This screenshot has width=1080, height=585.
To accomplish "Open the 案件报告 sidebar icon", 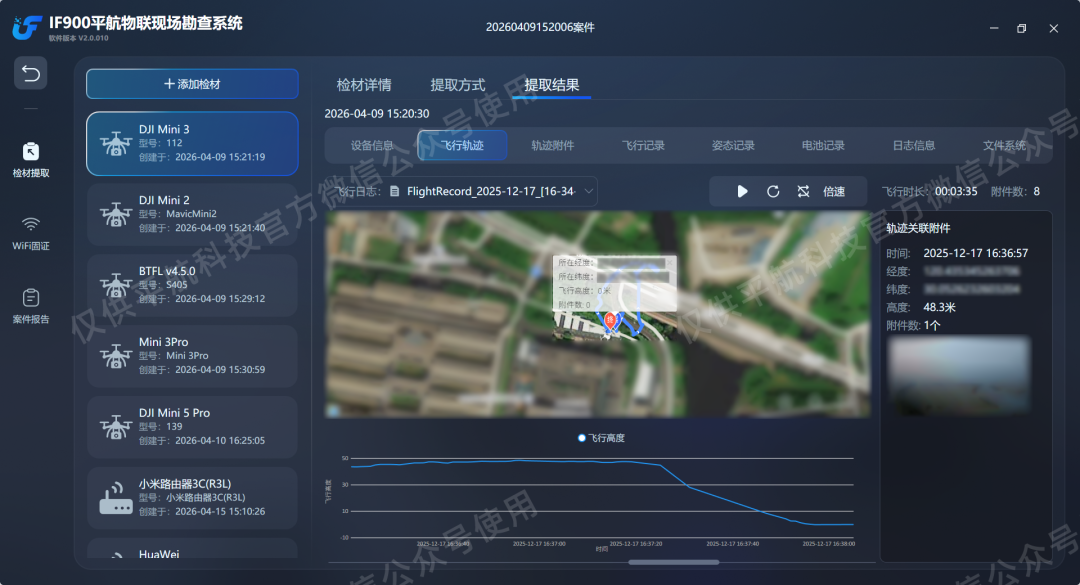I will coord(30,306).
